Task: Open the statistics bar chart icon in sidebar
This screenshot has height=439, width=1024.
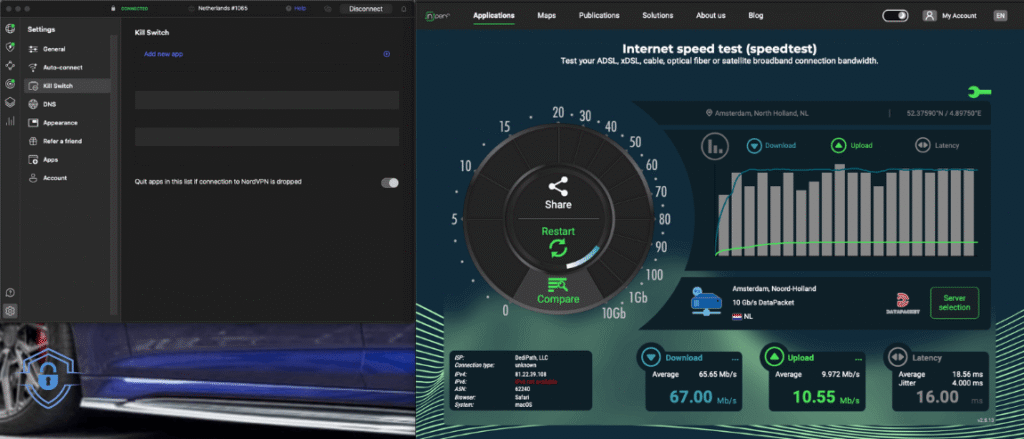Action: point(10,121)
